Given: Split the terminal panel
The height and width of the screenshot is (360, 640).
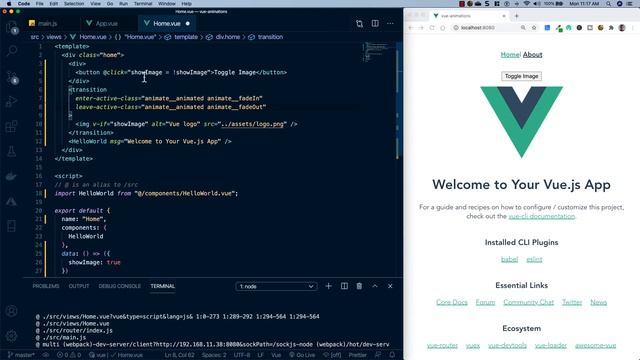Looking at the screenshot, I should point(344,286).
